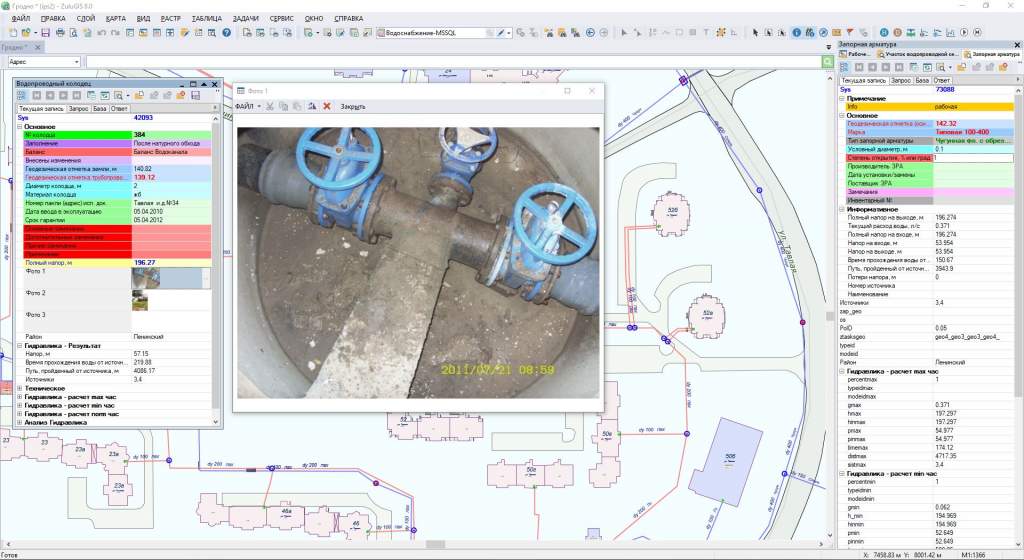Collapse the Основное group in well panel
The image size is (1024, 560).
coord(21,127)
